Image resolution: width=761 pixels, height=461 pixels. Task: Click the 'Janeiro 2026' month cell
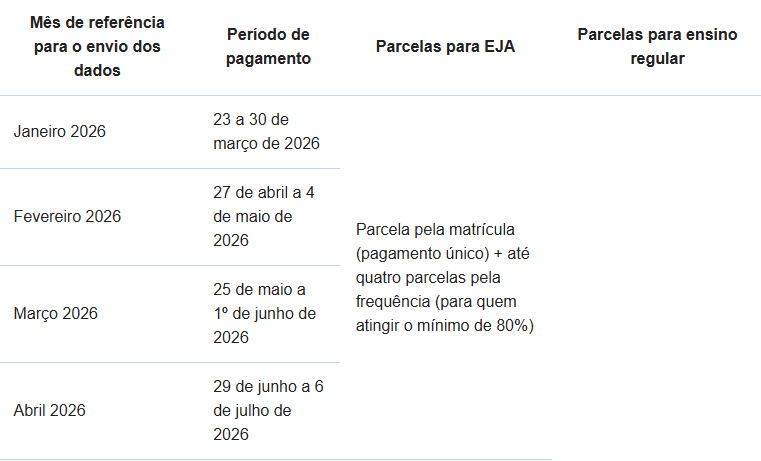pos(59,131)
